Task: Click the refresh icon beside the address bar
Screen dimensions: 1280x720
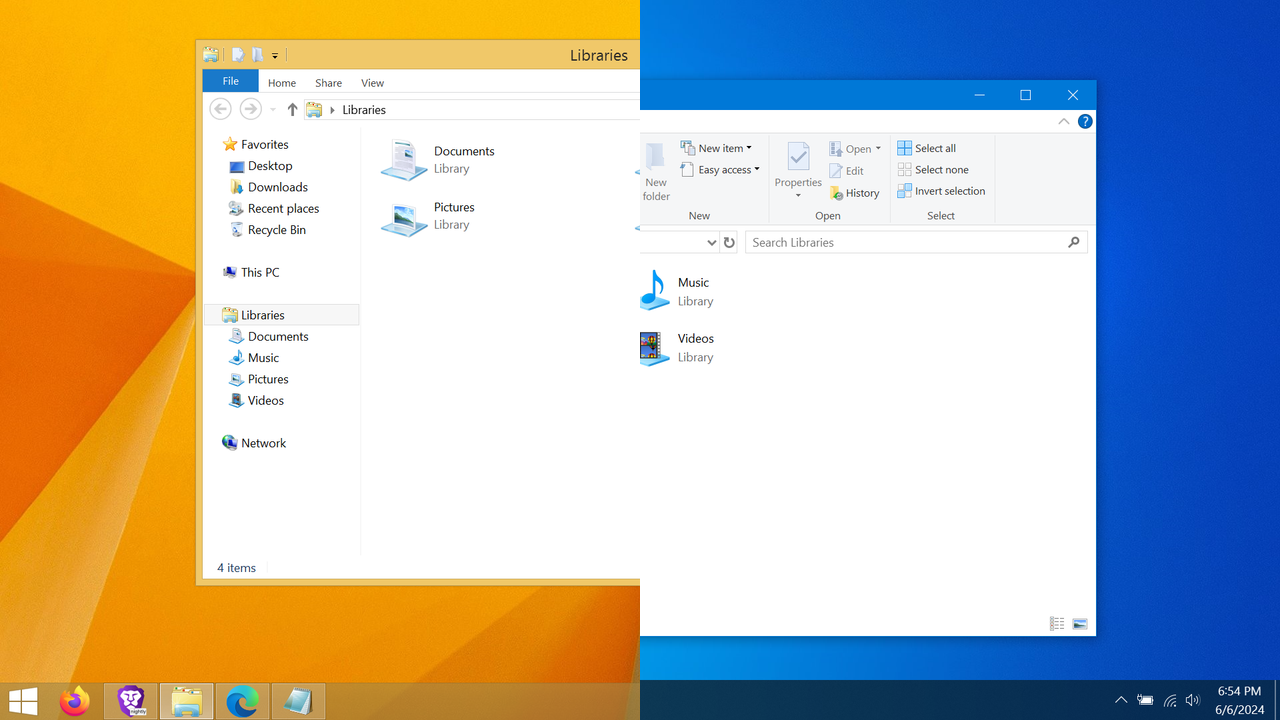Action: 729,242
